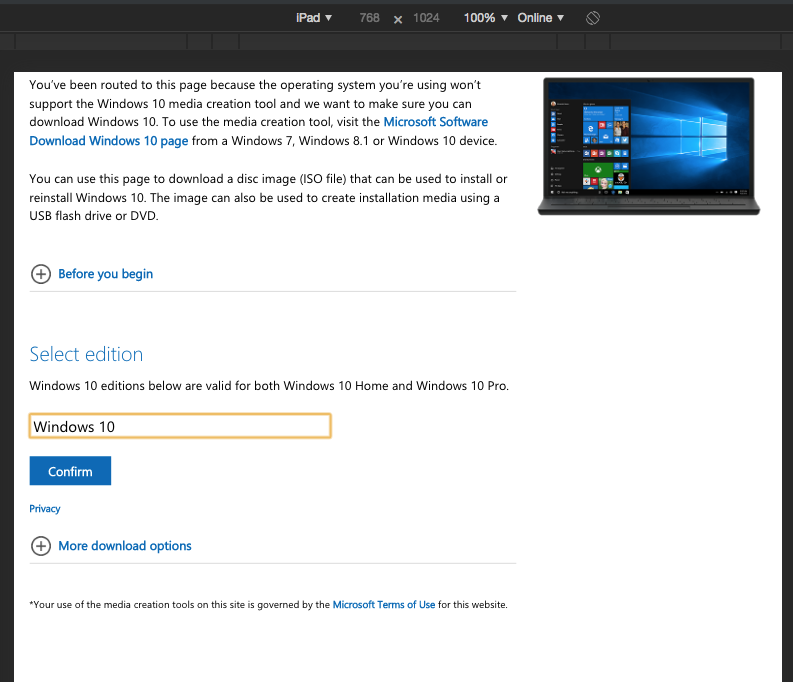Click the Select edition heading

click(86, 354)
